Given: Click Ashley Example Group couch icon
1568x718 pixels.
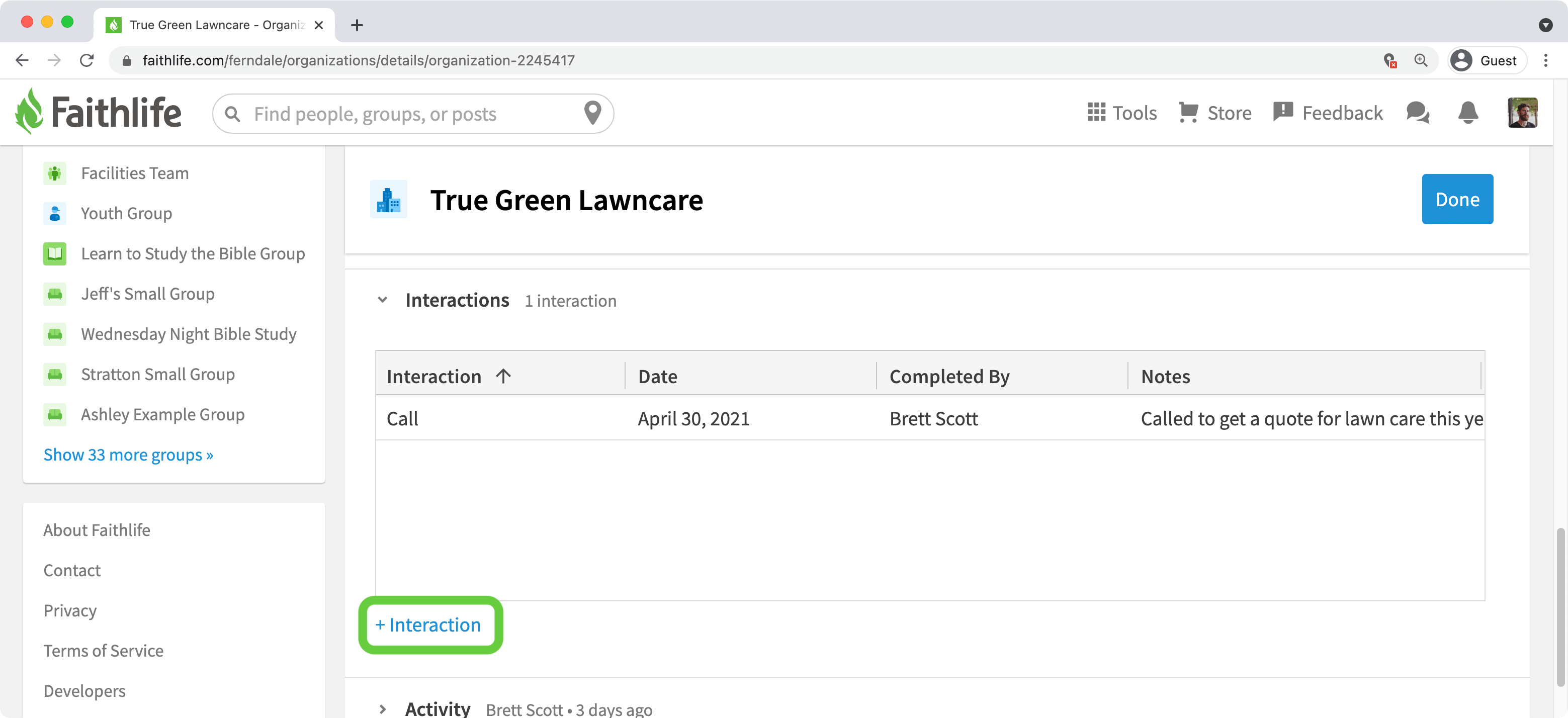Looking at the screenshot, I should tap(55, 414).
